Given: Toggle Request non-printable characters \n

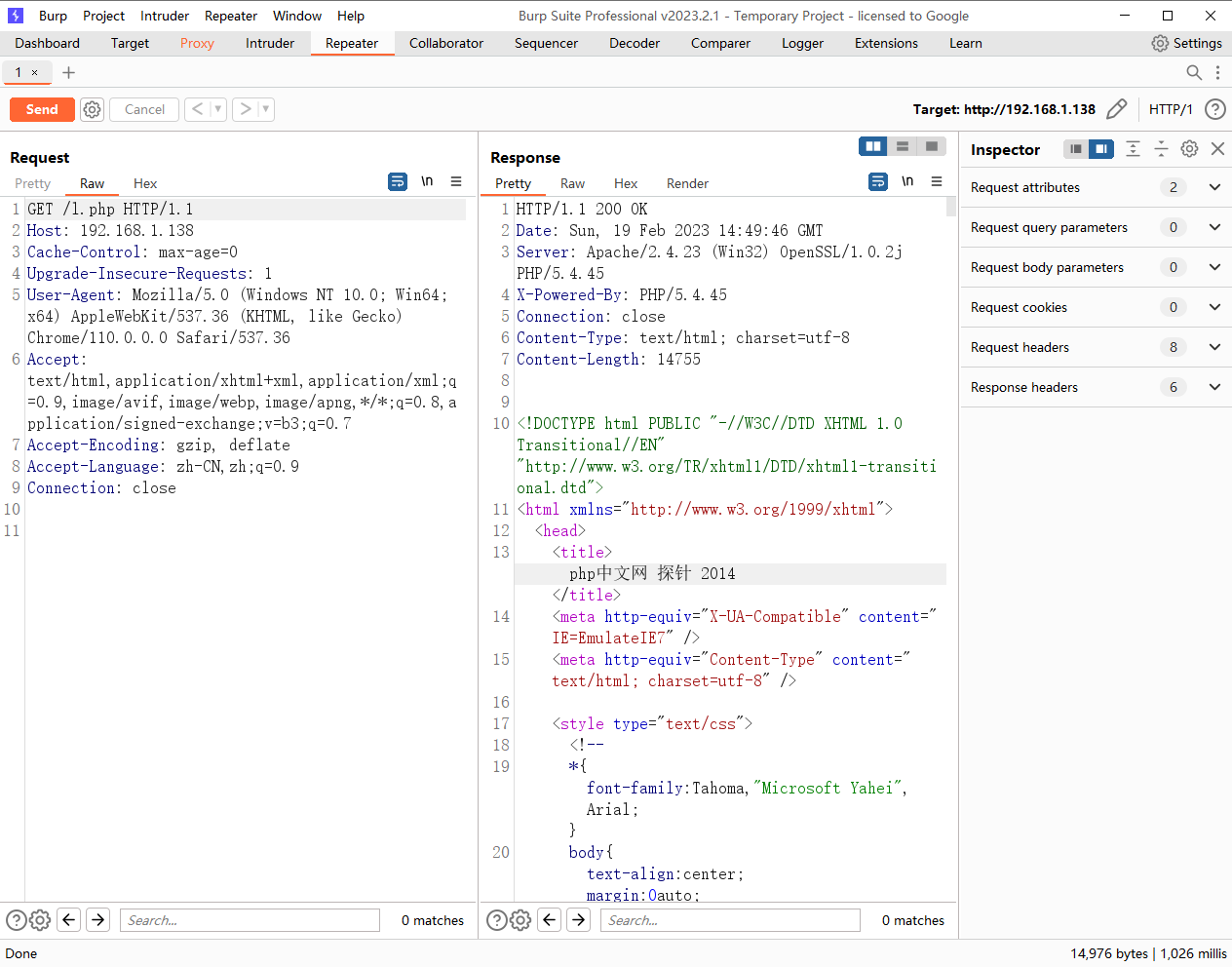Looking at the screenshot, I should pos(427,181).
